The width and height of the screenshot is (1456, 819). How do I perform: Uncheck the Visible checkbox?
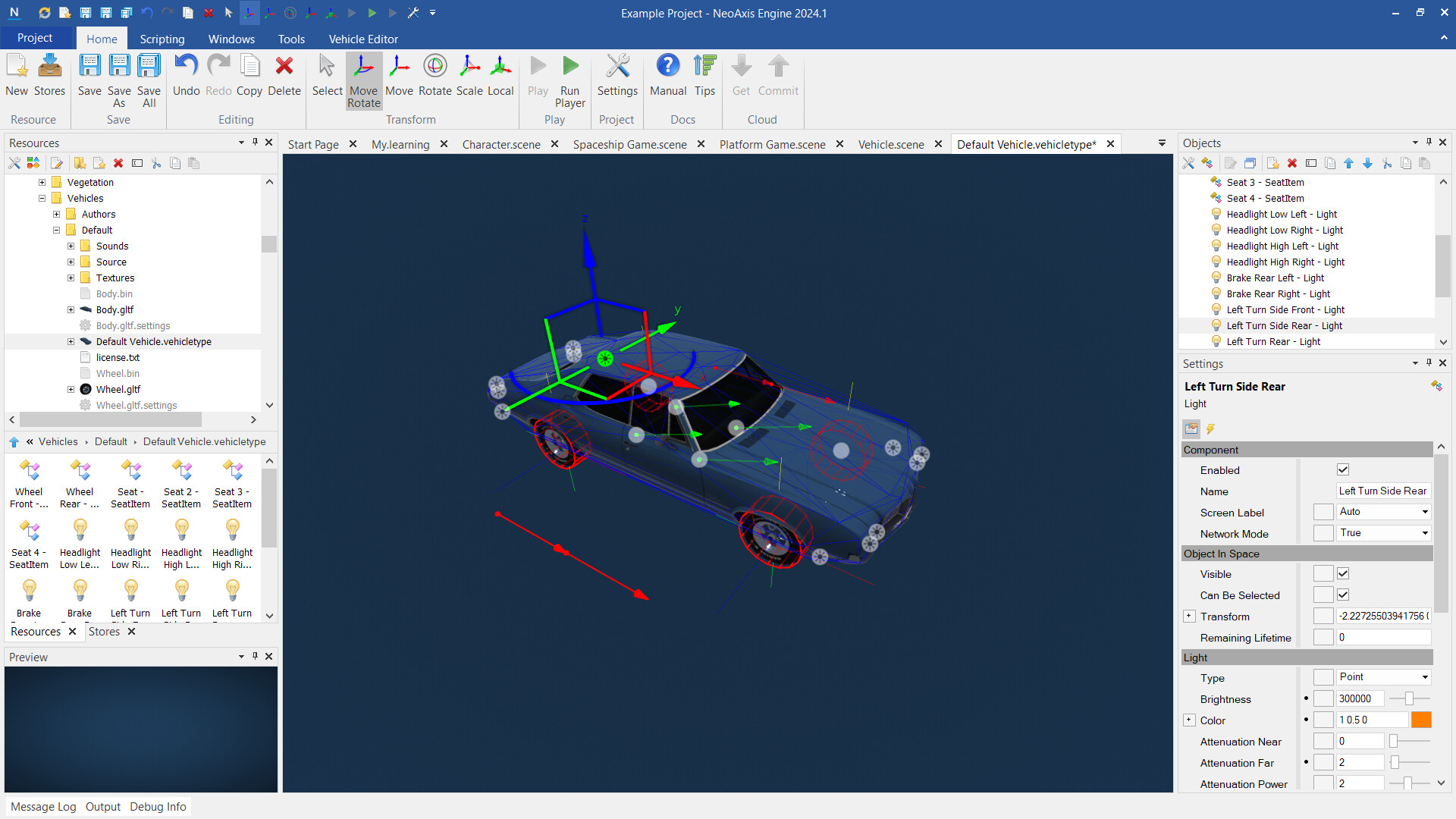point(1343,574)
